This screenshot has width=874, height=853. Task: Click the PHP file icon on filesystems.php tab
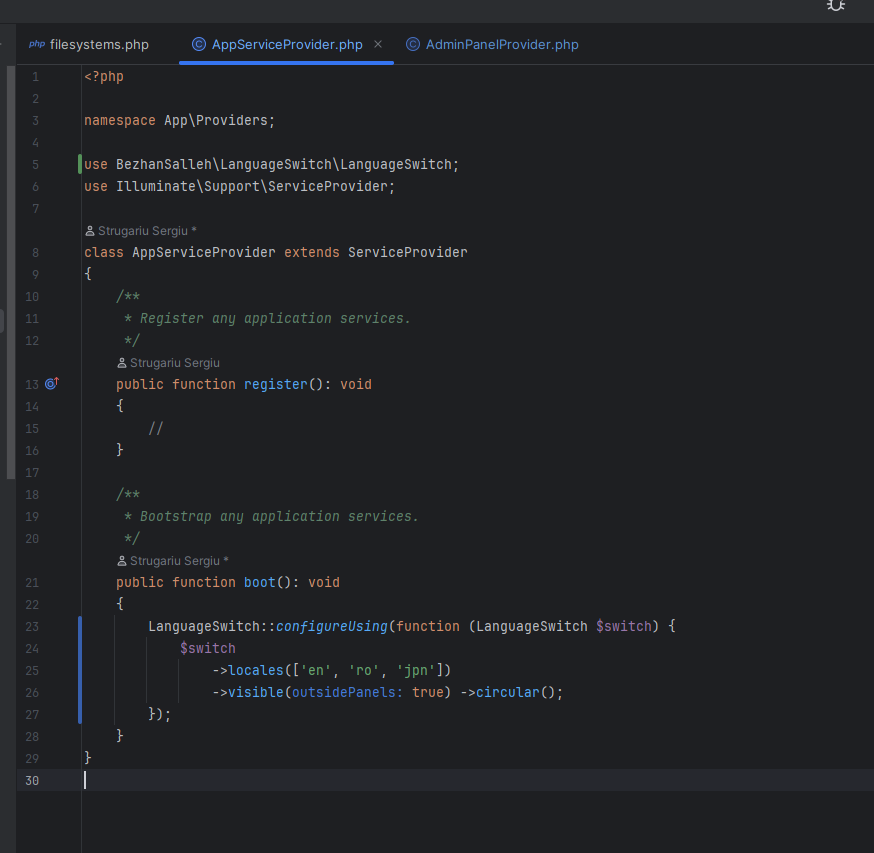37,44
